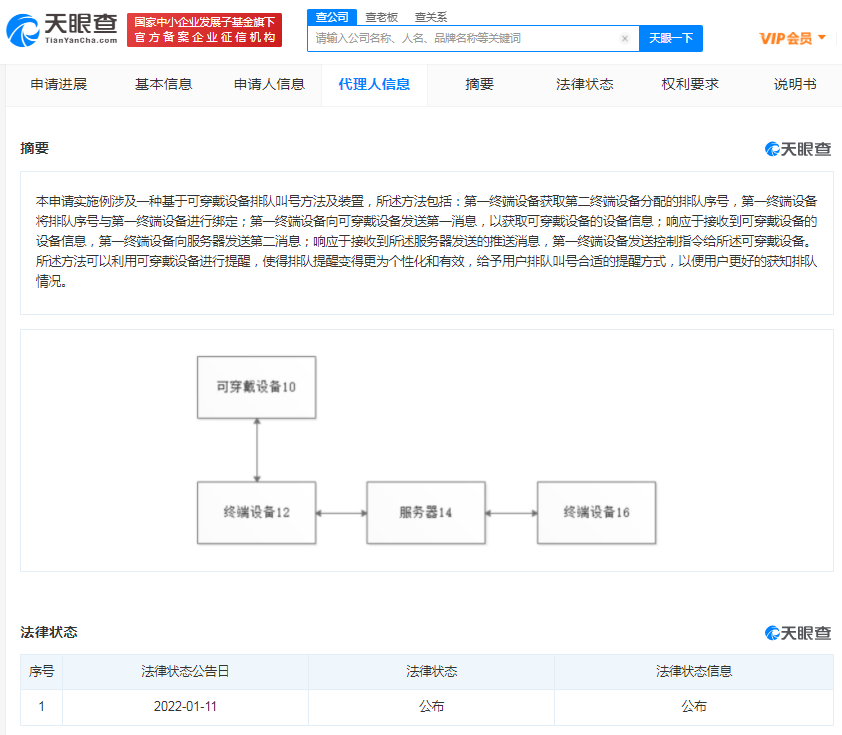The image size is (842, 735).
Task: Switch to the 基本信息 tab
Action: pos(164,85)
